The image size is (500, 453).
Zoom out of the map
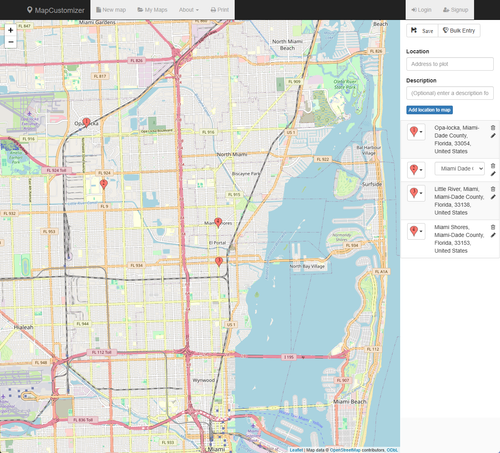(x=11, y=42)
